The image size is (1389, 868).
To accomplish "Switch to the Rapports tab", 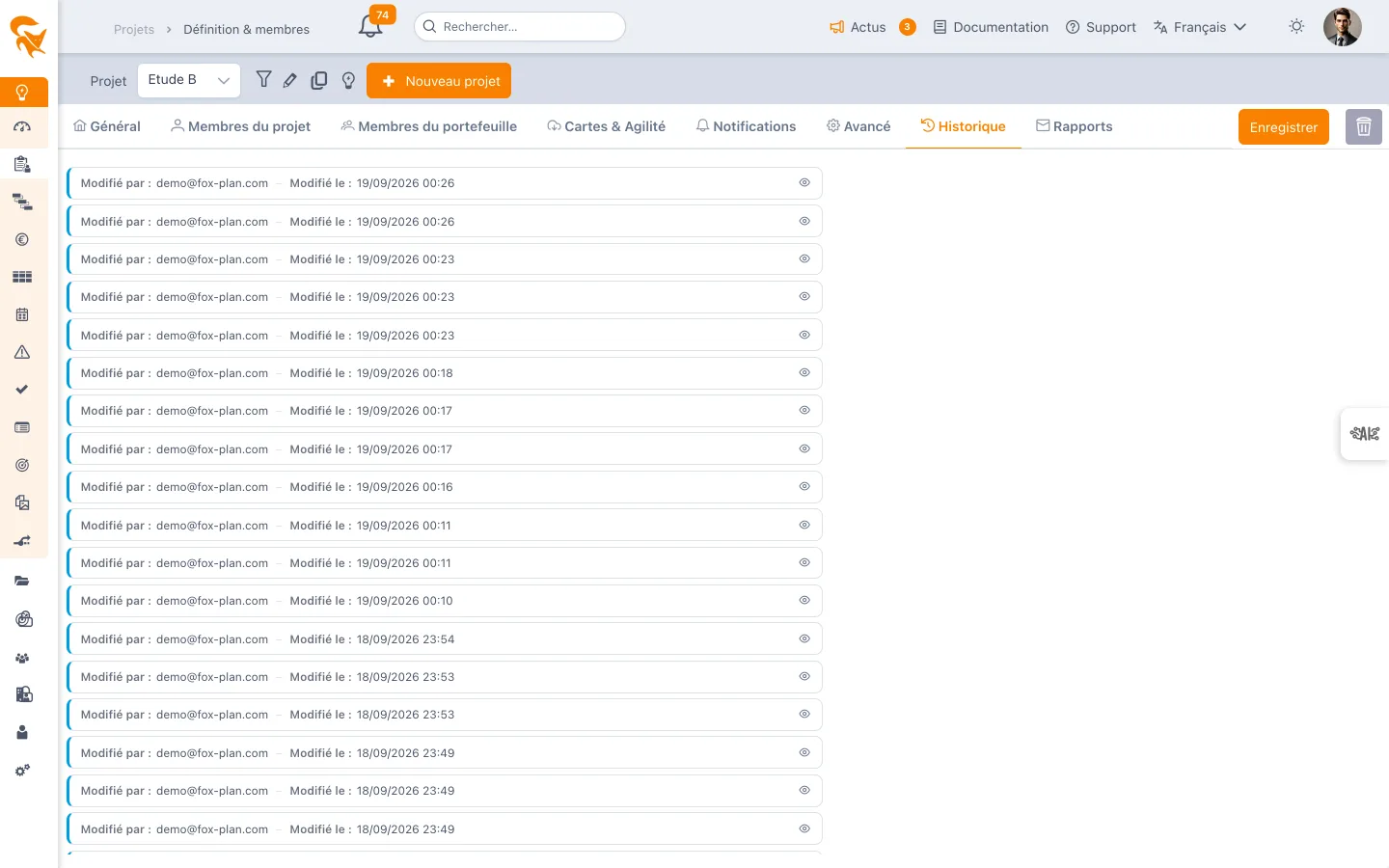I will 1075,126.
